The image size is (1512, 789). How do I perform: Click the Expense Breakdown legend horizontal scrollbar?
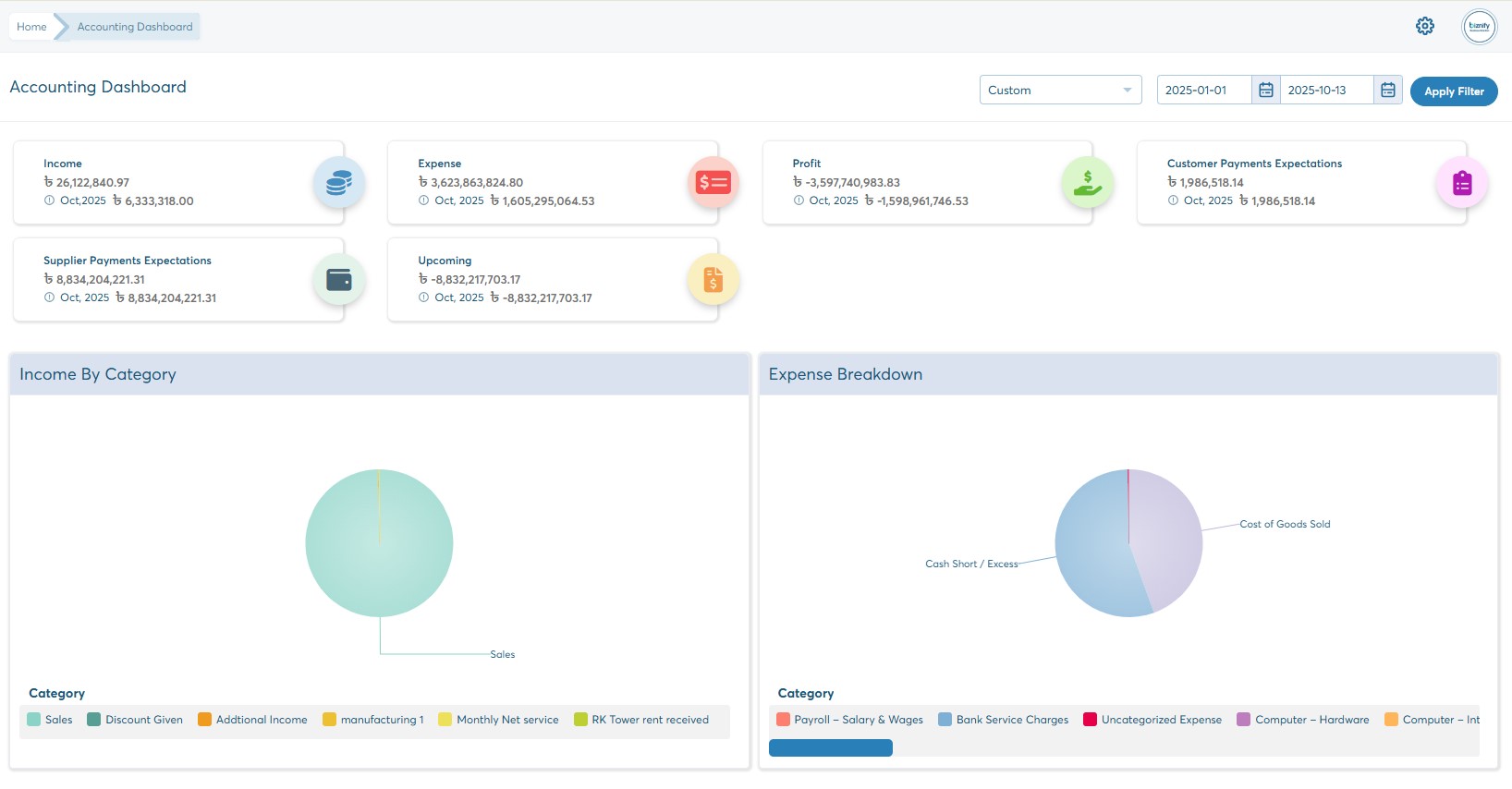pos(830,747)
